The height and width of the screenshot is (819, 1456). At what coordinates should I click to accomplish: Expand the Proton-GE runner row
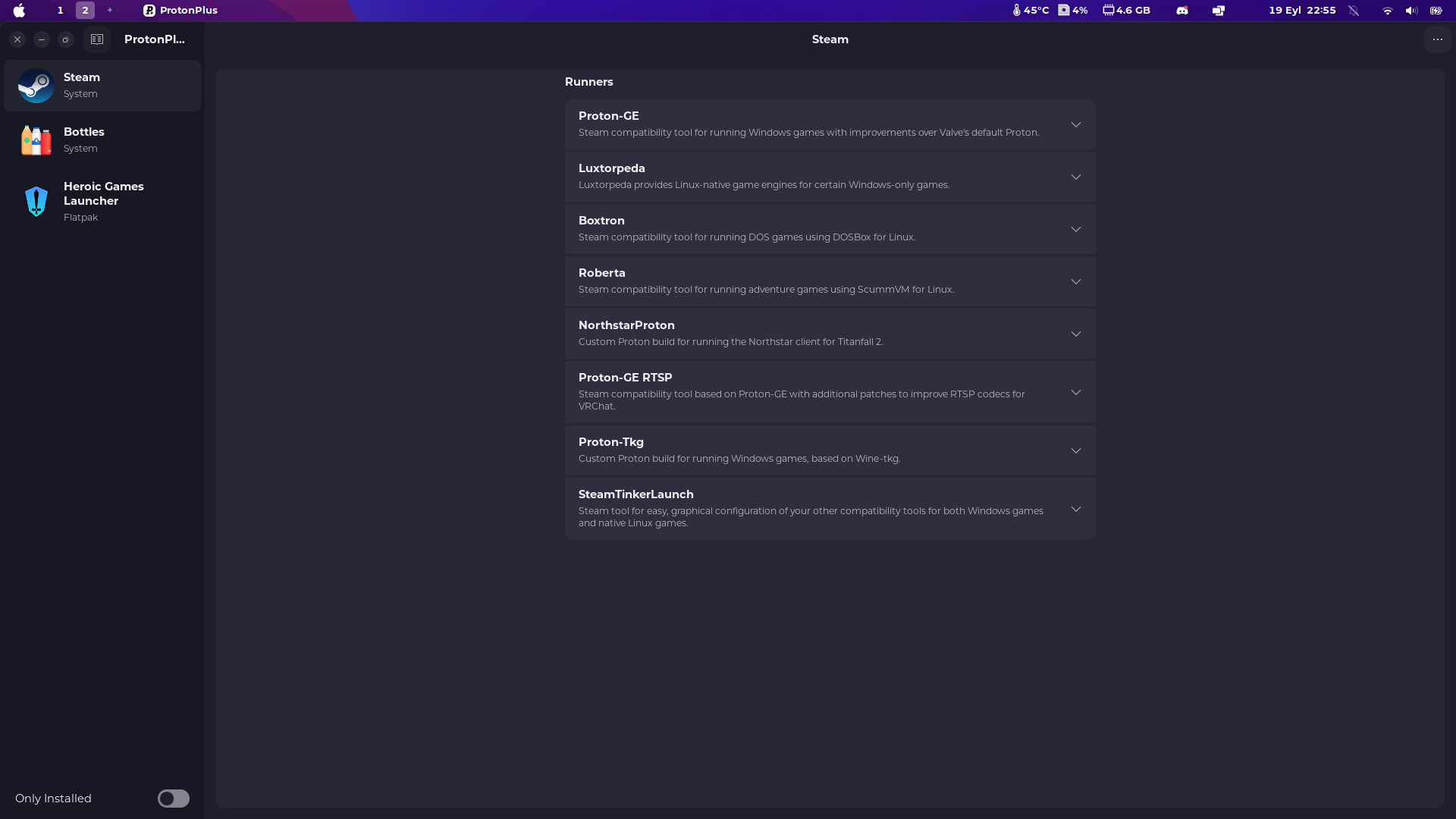click(x=830, y=124)
